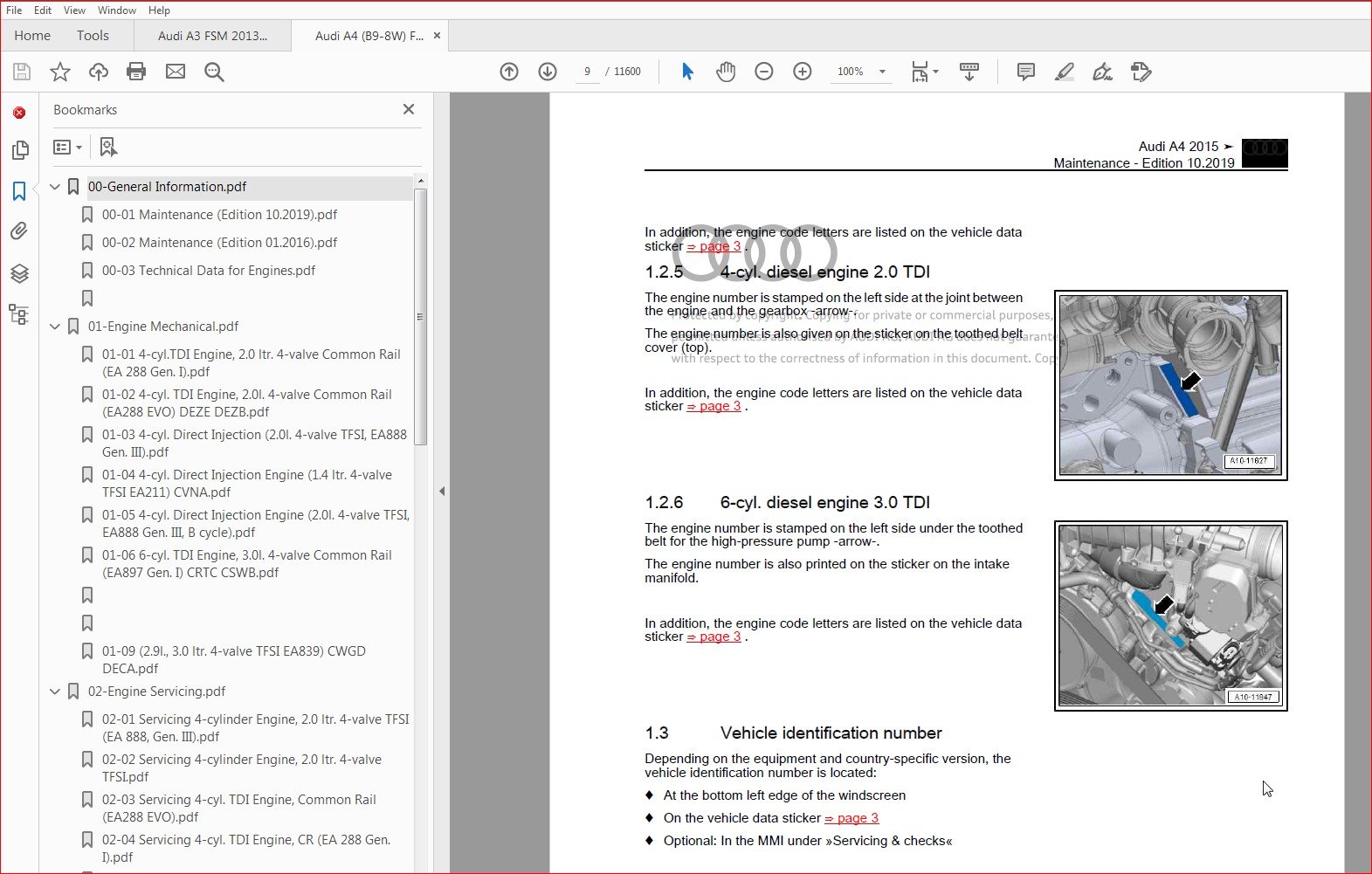The height and width of the screenshot is (874, 1372).
Task: Go to the next page with the down arrow
Action: coord(548,72)
